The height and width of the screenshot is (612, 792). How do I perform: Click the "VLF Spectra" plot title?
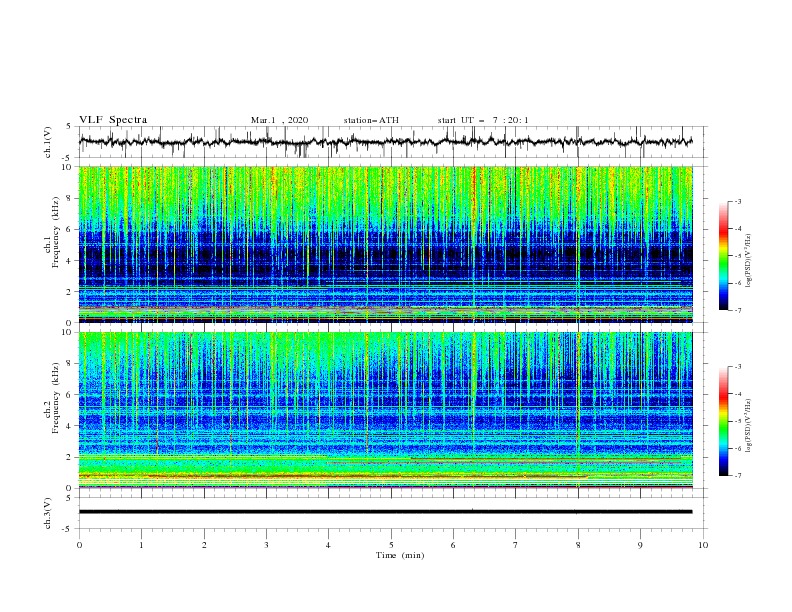point(113,120)
